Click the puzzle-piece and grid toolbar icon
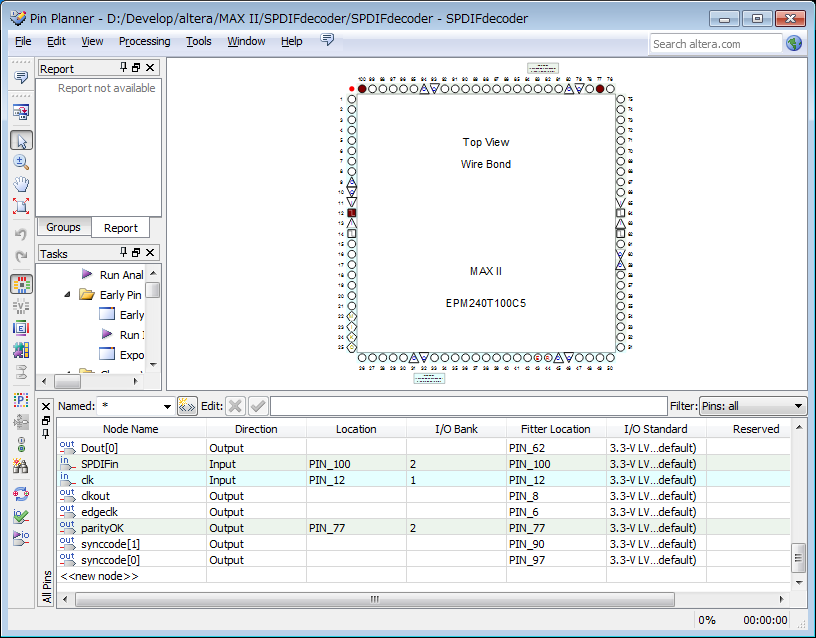816x638 pixels. (x=21, y=350)
